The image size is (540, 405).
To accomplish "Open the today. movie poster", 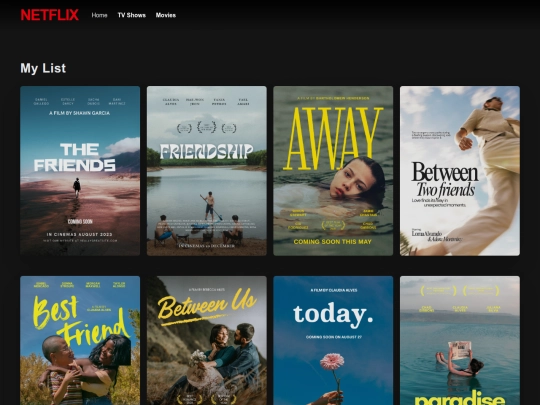I will click(x=333, y=341).
